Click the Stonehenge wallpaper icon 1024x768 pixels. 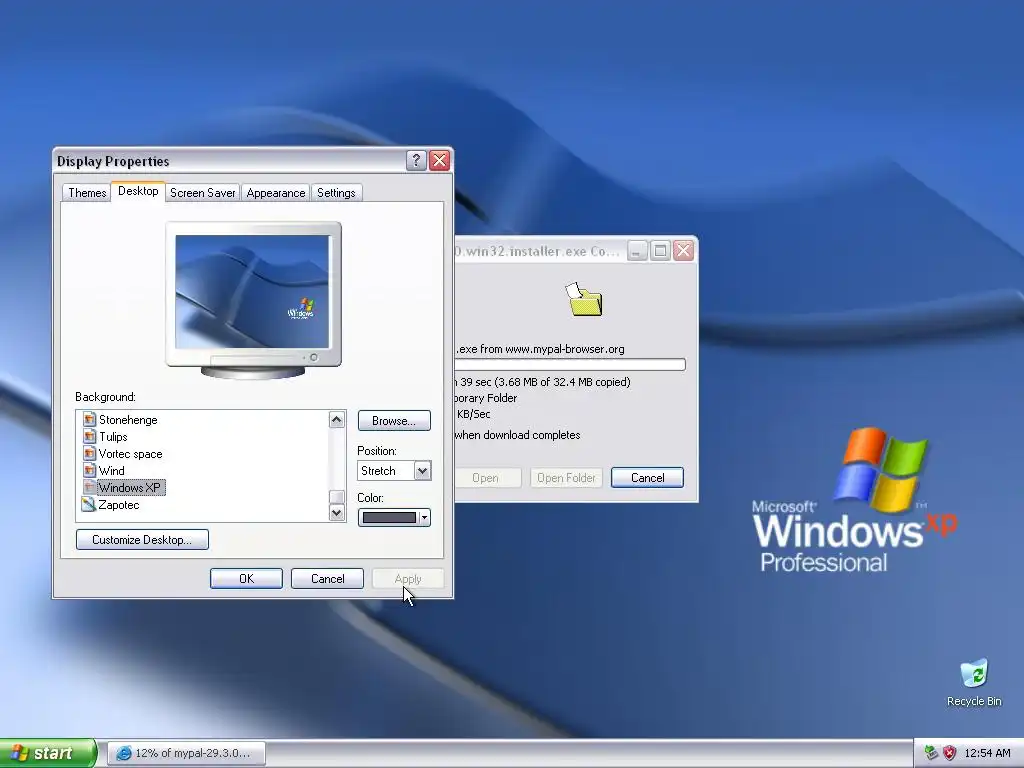point(89,420)
